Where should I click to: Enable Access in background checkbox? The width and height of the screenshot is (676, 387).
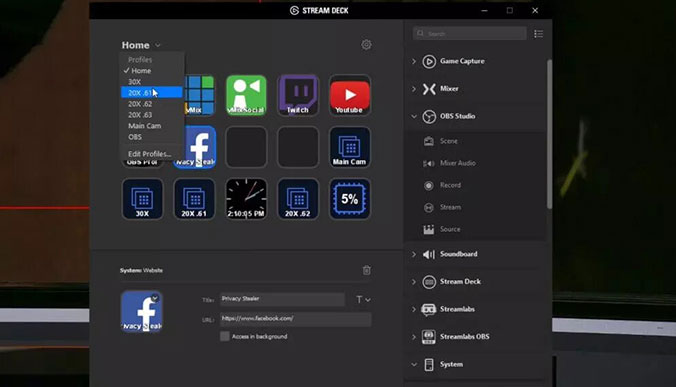pos(225,336)
